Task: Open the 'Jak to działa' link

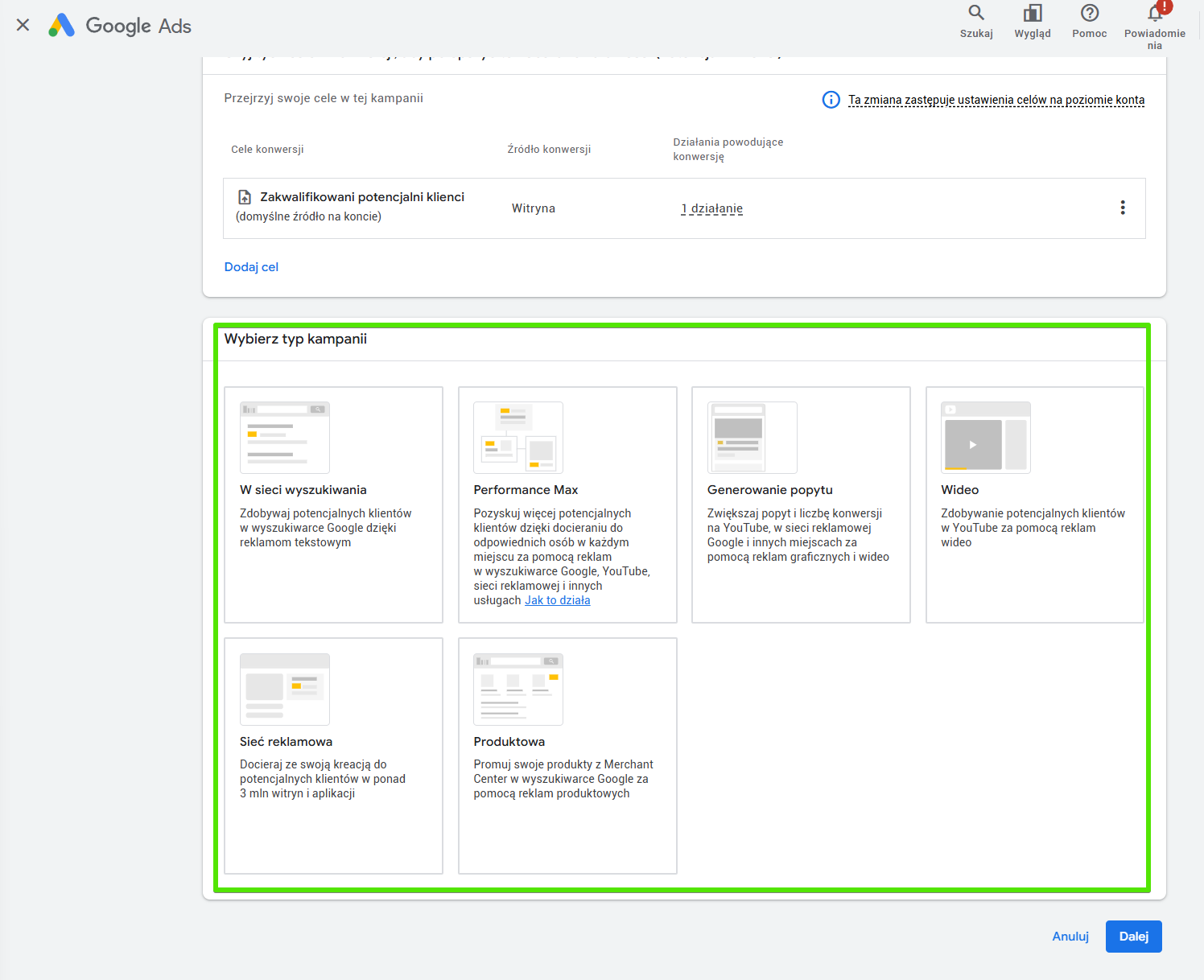Action: (557, 600)
